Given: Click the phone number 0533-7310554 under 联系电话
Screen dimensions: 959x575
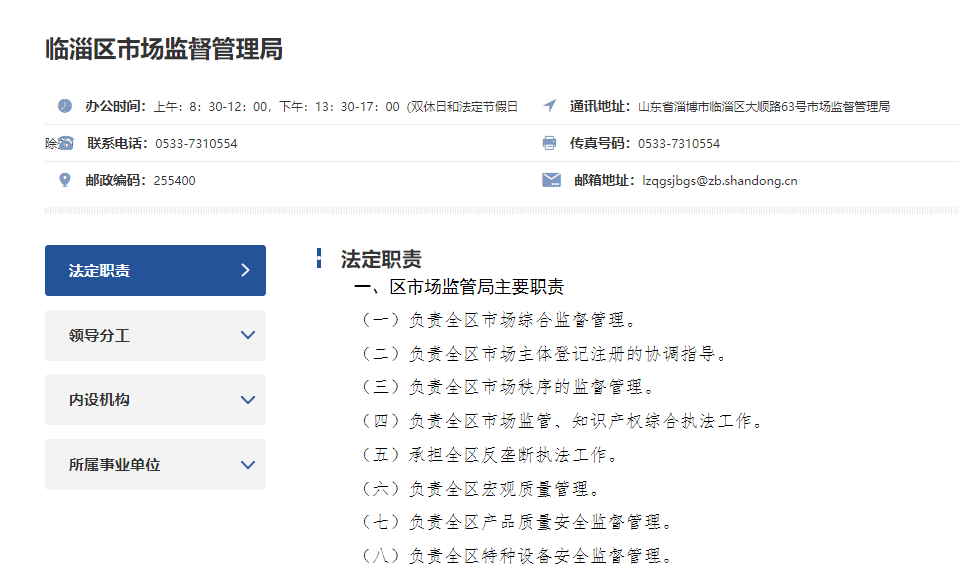Looking at the screenshot, I should click(x=196, y=144).
